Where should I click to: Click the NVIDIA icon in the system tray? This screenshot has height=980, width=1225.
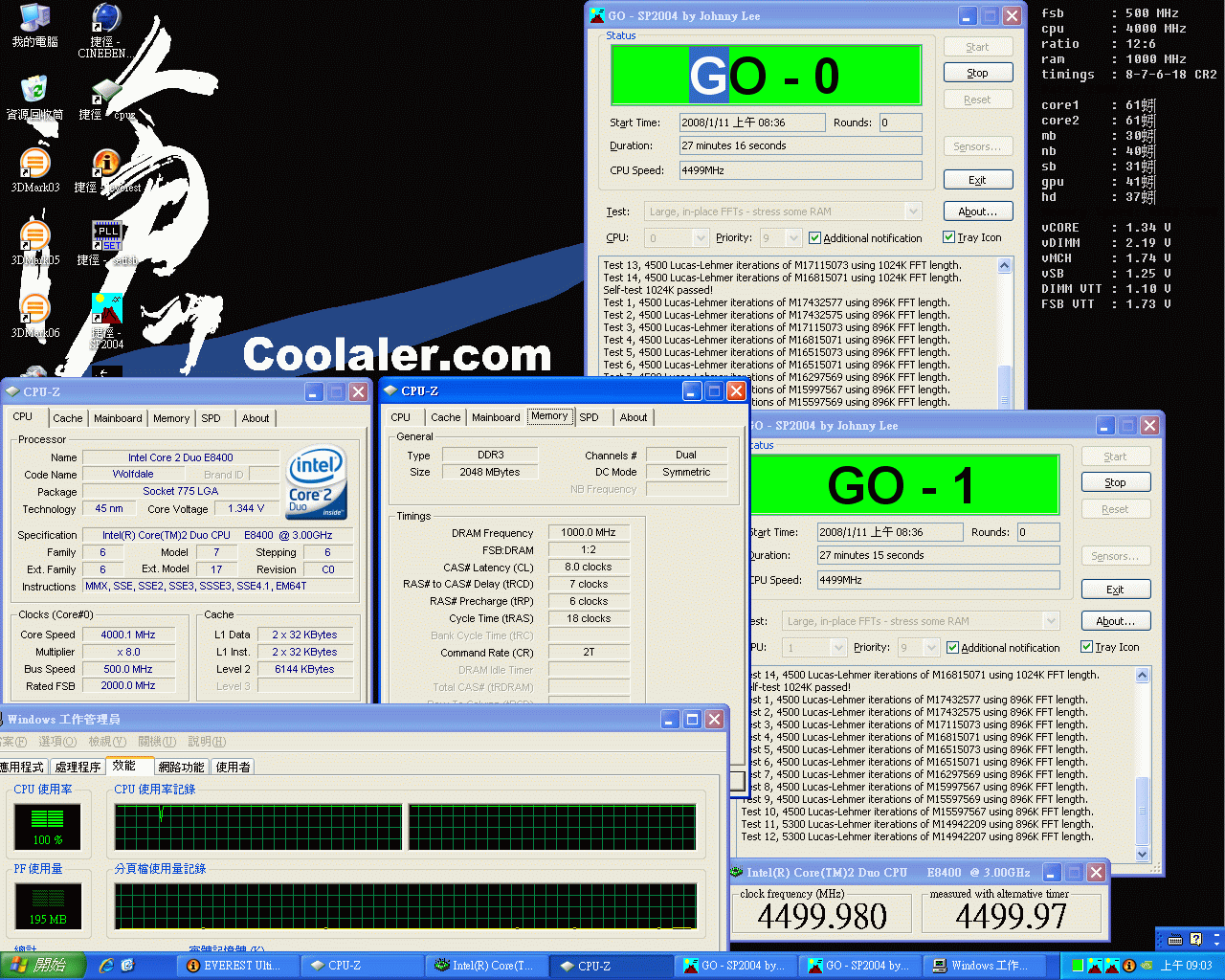pyautogui.click(x=1145, y=966)
